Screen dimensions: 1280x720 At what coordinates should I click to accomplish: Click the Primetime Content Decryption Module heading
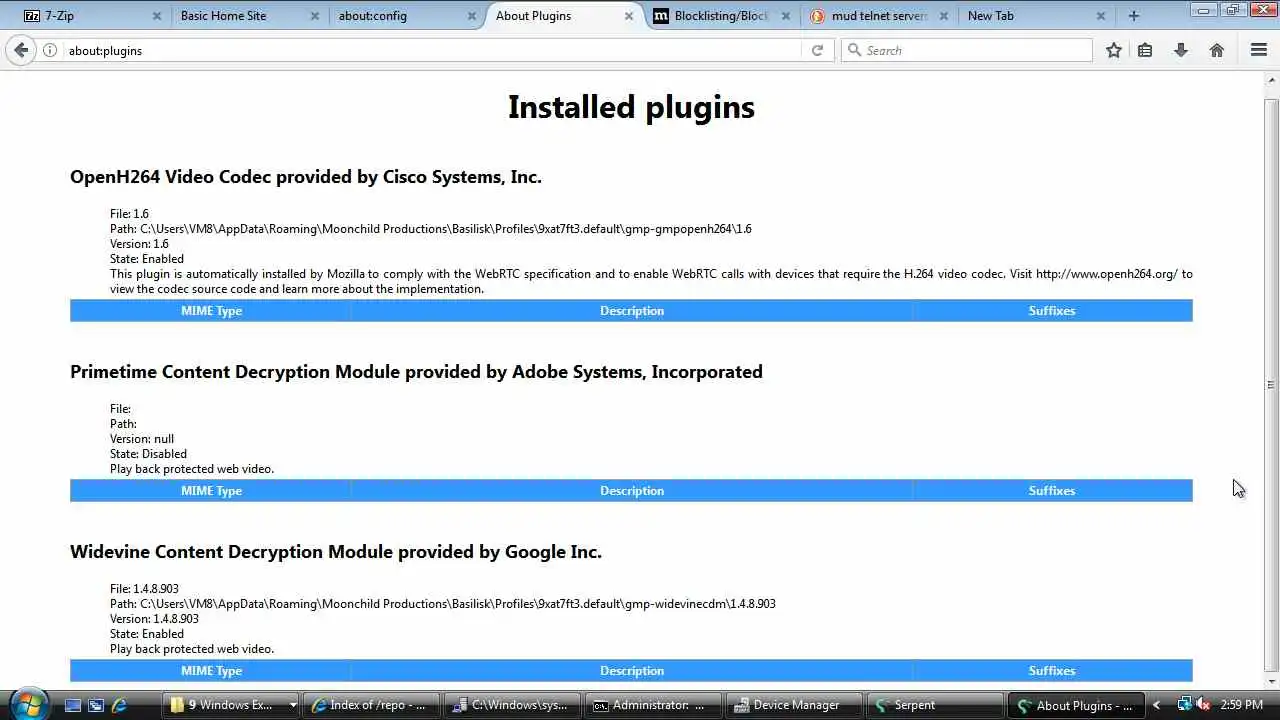coord(416,372)
